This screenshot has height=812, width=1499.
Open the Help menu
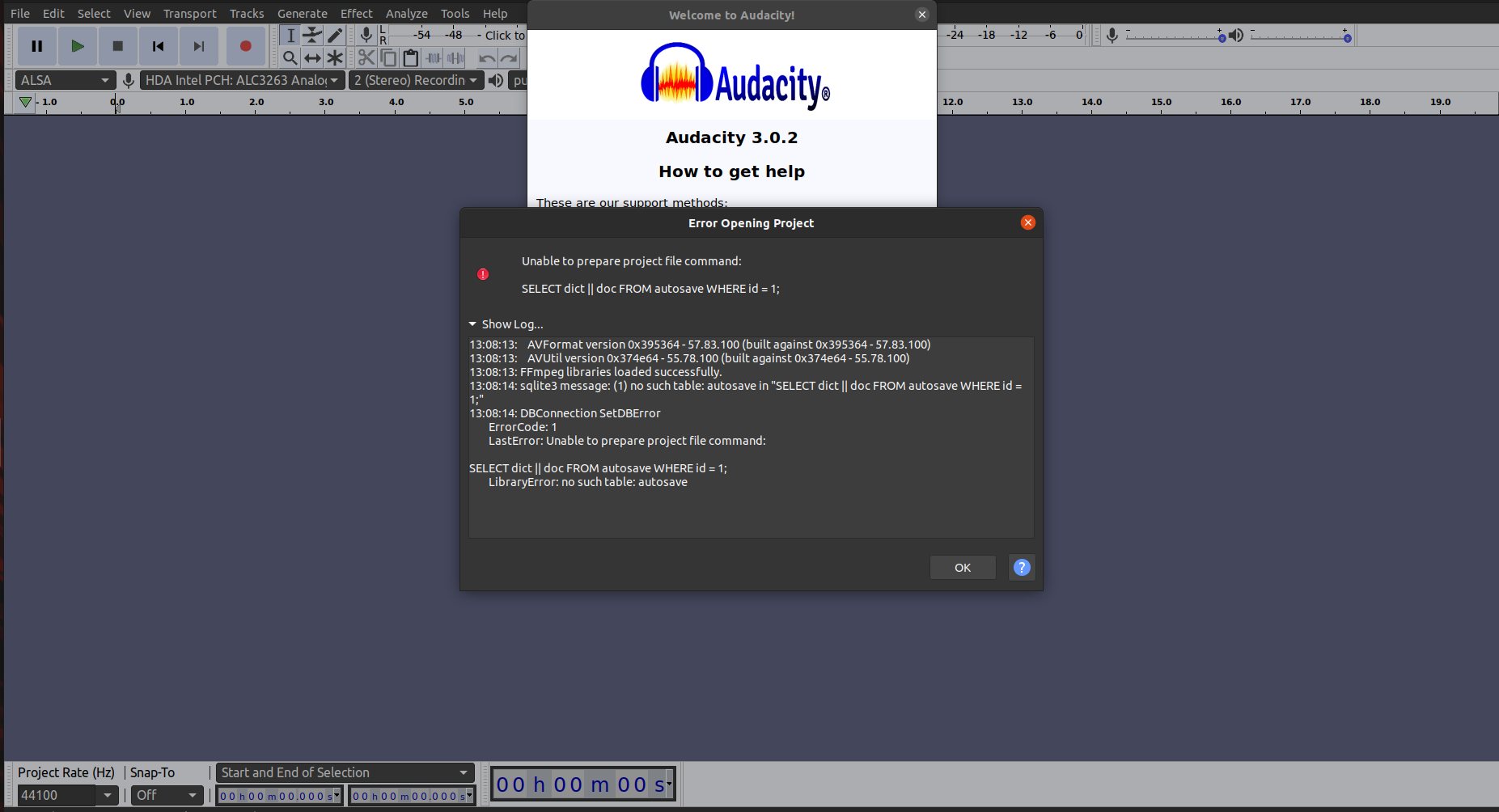point(495,14)
